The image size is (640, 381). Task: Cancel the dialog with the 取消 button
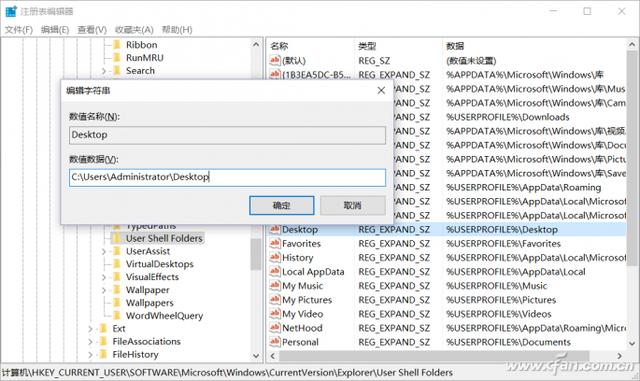pyautogui.click(x=353, y=205)
